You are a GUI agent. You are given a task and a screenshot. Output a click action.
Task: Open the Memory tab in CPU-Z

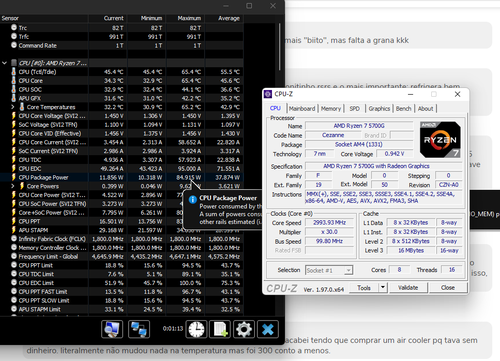331,109
